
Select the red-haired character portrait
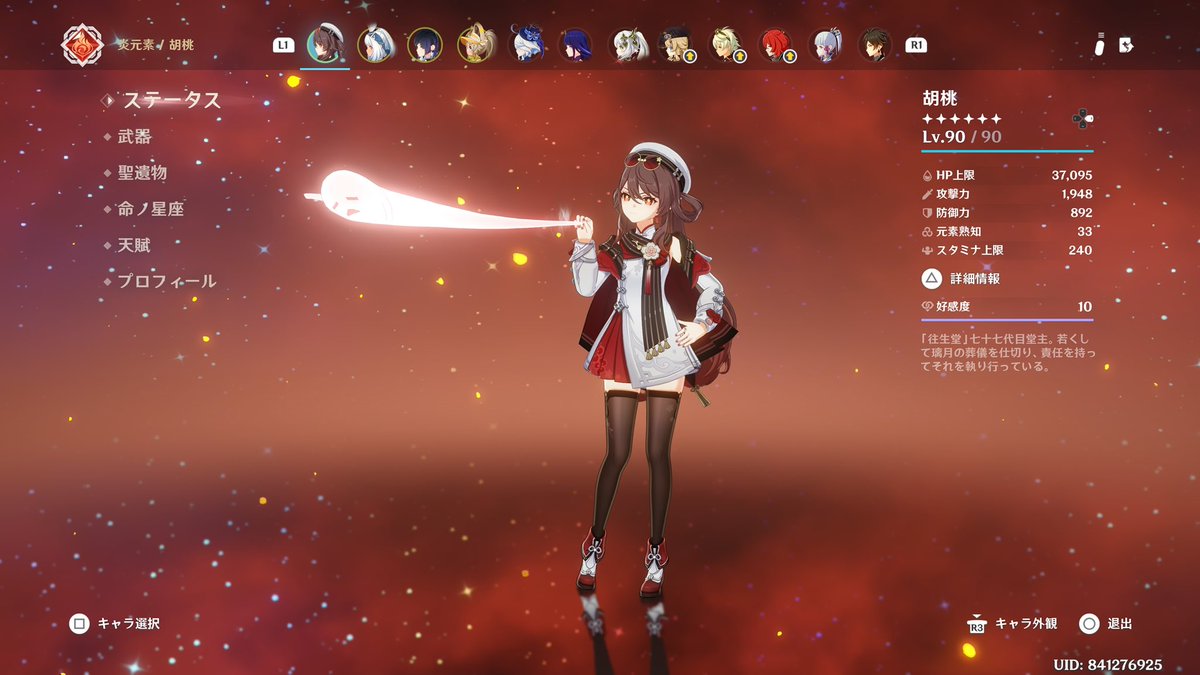click(x=775, y=44)
